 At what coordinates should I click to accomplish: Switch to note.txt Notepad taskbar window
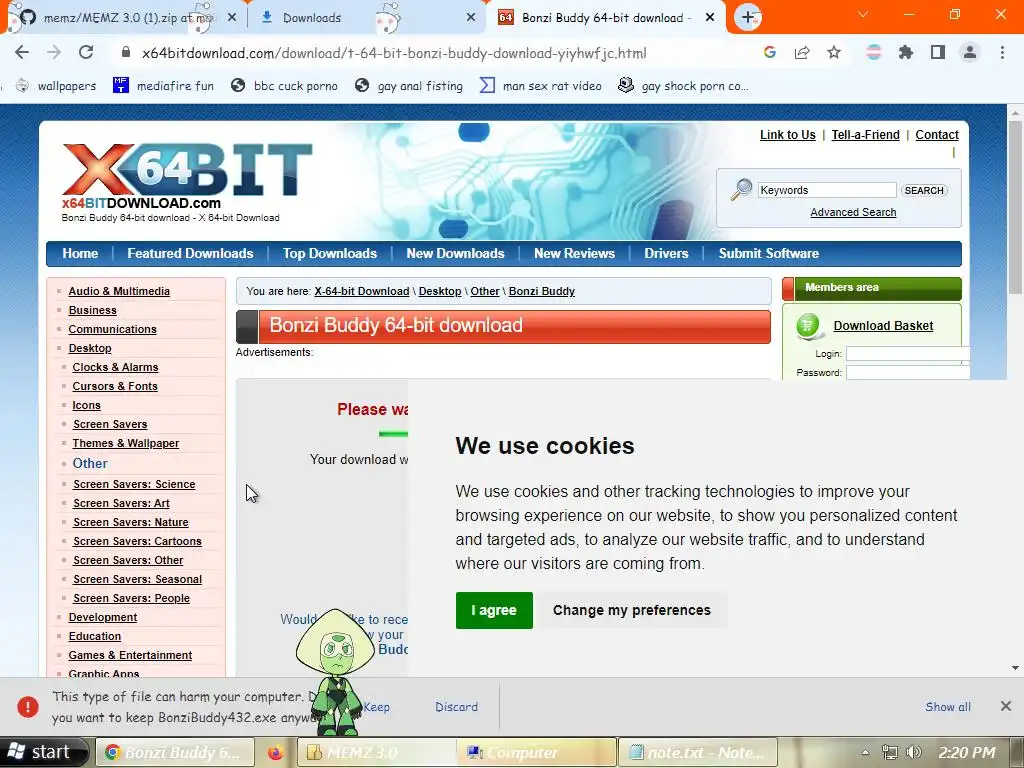click(697, 752)
